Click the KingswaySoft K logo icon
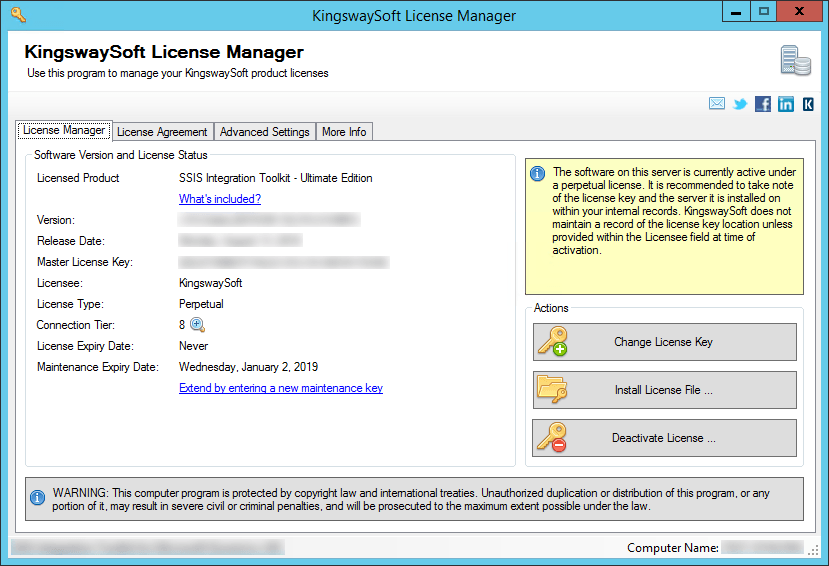Viewport: 829px width, 566px height. (808, 104)
